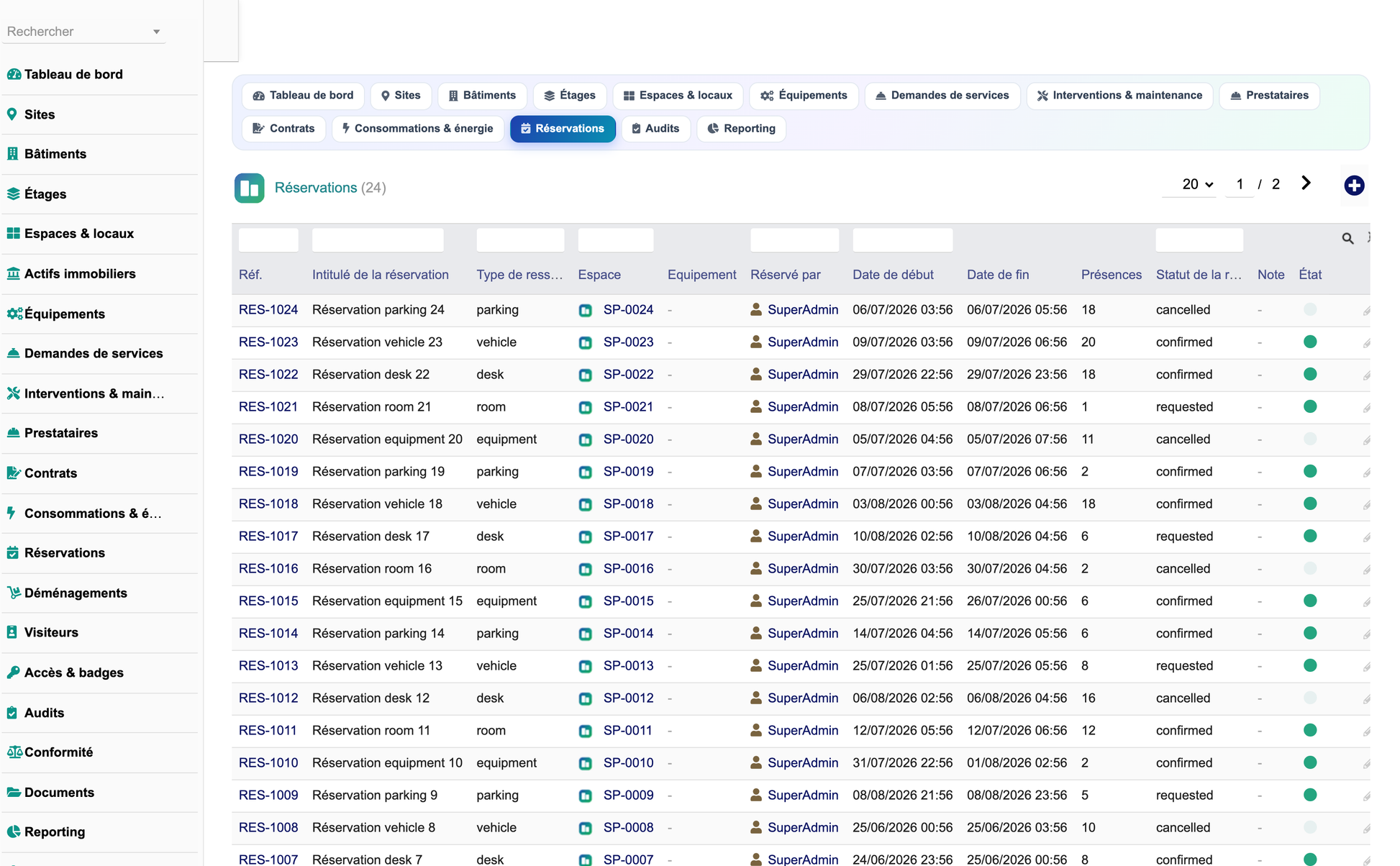Screen dimensions: 1400x866
Task: Open reservation RES-1015 link
Action: tap(268, 601)
